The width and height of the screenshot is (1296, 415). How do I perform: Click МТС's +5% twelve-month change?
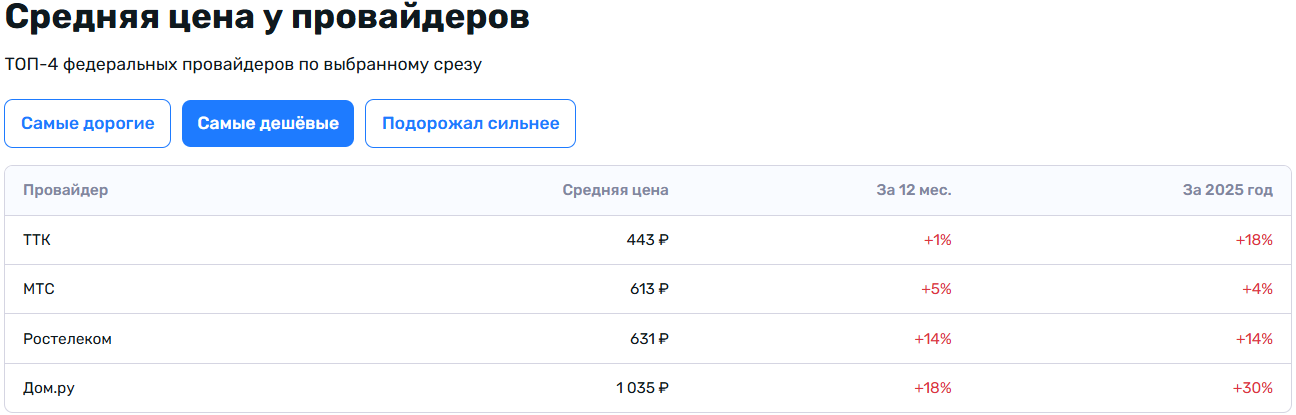tap(936, 289)
